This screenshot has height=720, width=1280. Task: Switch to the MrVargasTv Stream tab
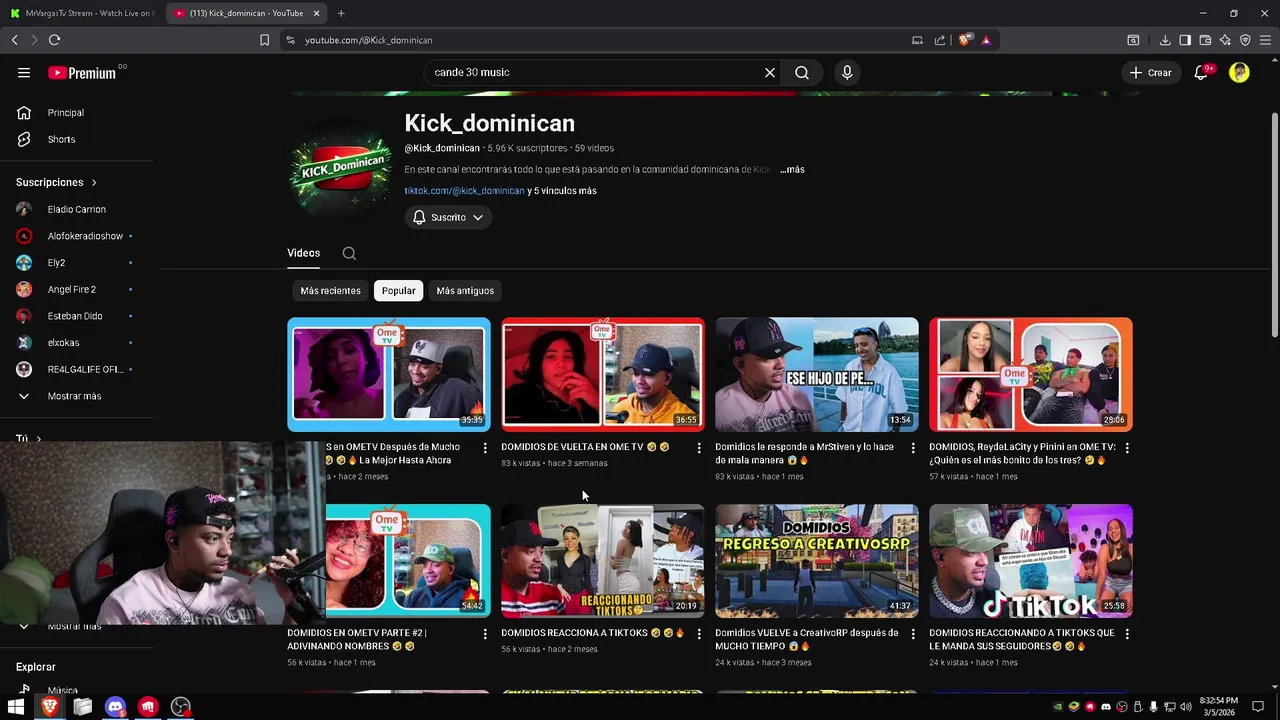point(82,13)
